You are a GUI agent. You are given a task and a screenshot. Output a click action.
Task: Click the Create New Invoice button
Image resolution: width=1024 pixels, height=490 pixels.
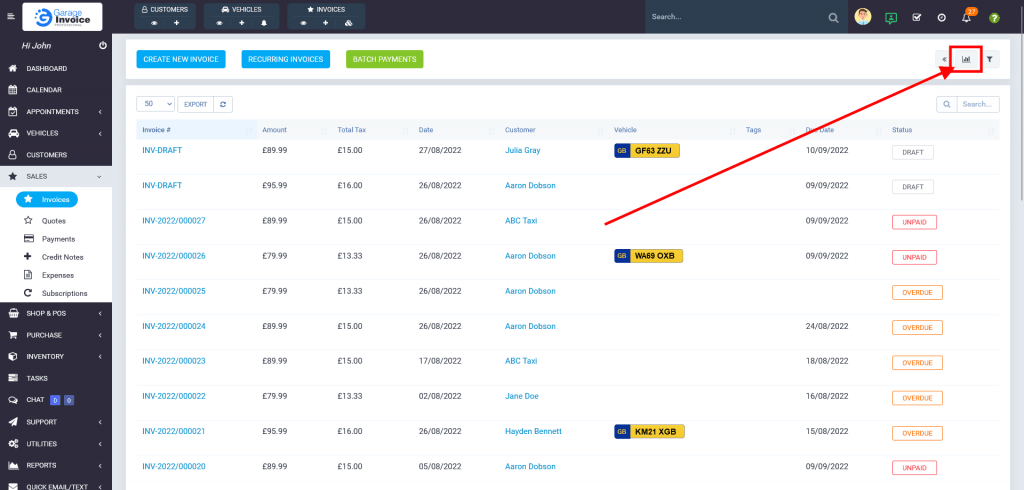pos(181,59)
